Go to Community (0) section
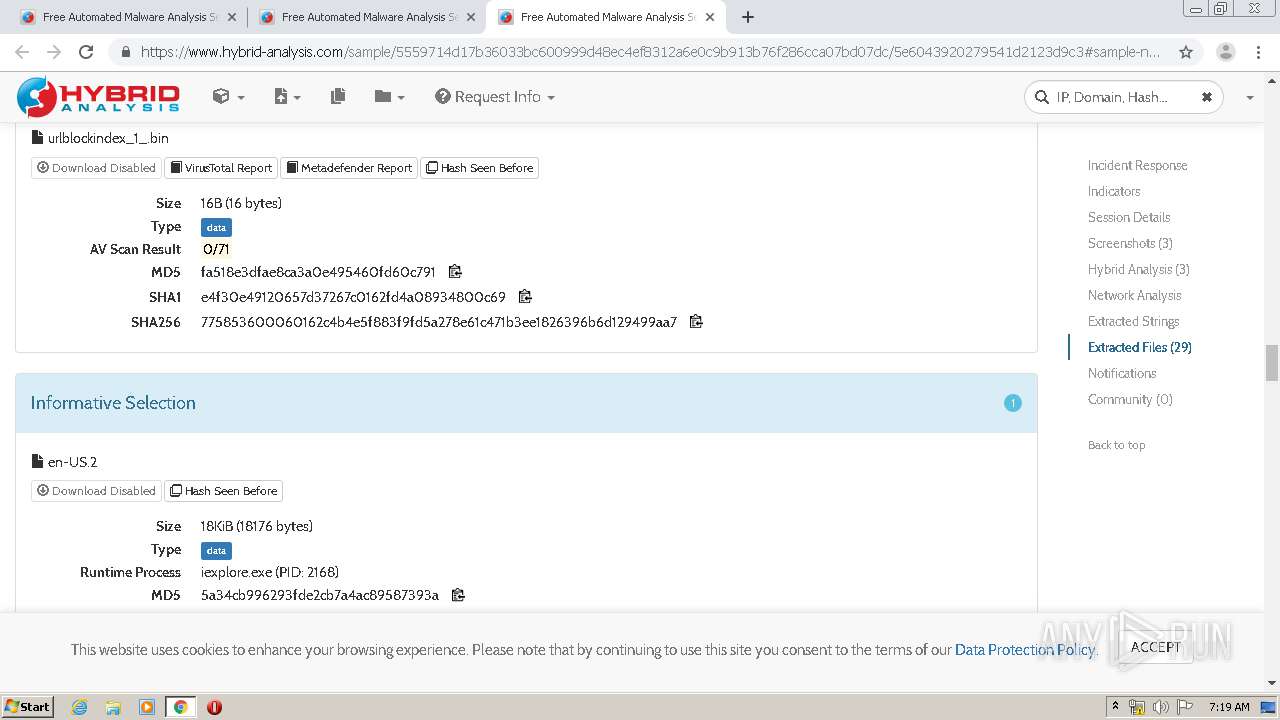Image resolution: width=1280 pixels, height=720 pixels. (x=1130, y=399)
